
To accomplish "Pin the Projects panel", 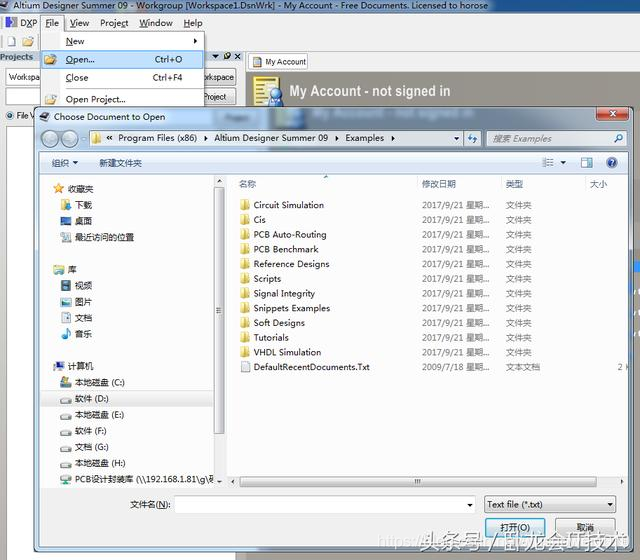I will click(227, 56).
